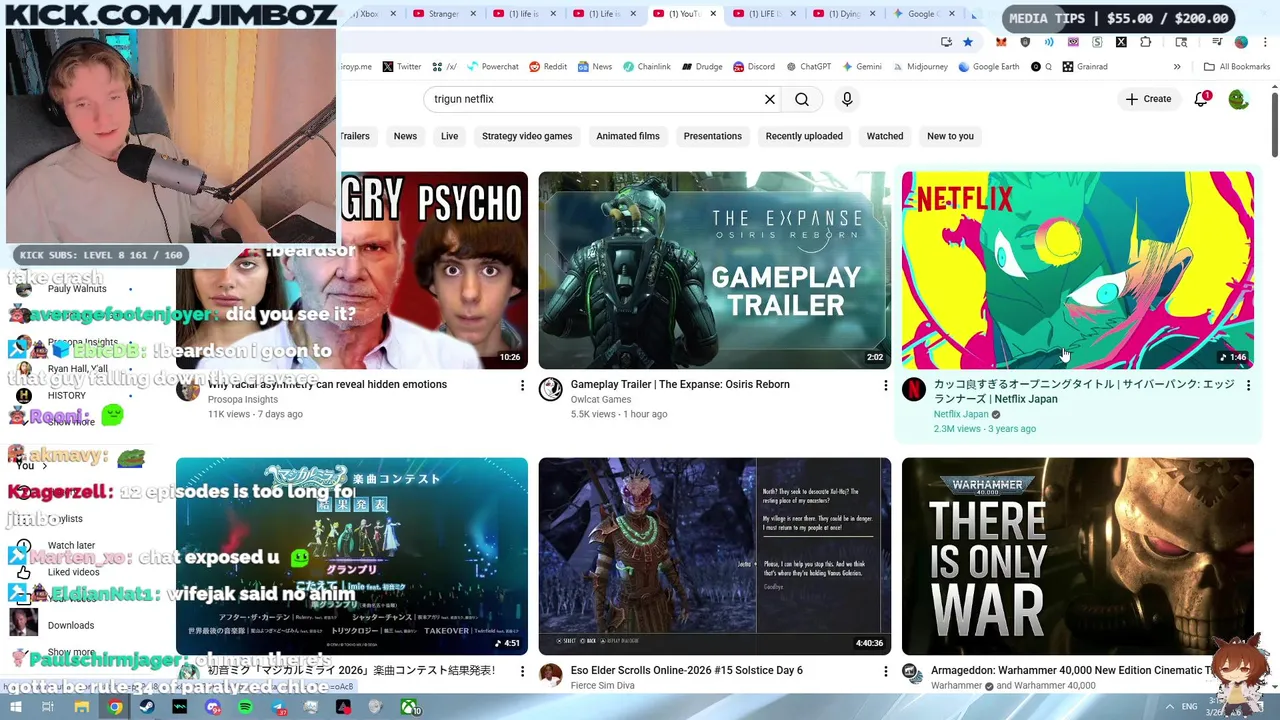Bookmark this page with the star icon

point(968,42)
